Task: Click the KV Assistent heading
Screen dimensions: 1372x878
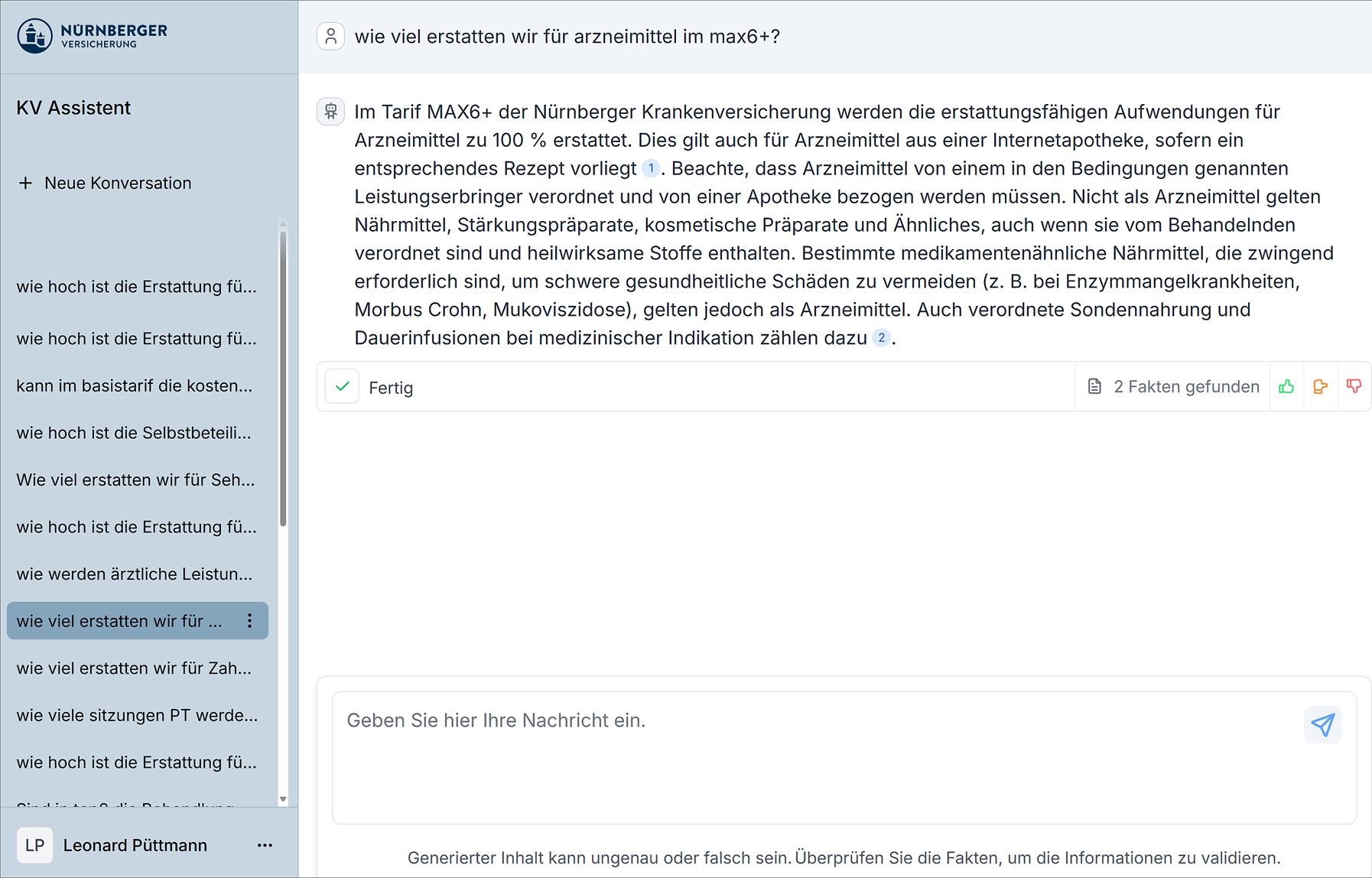Action: (73, 108)
